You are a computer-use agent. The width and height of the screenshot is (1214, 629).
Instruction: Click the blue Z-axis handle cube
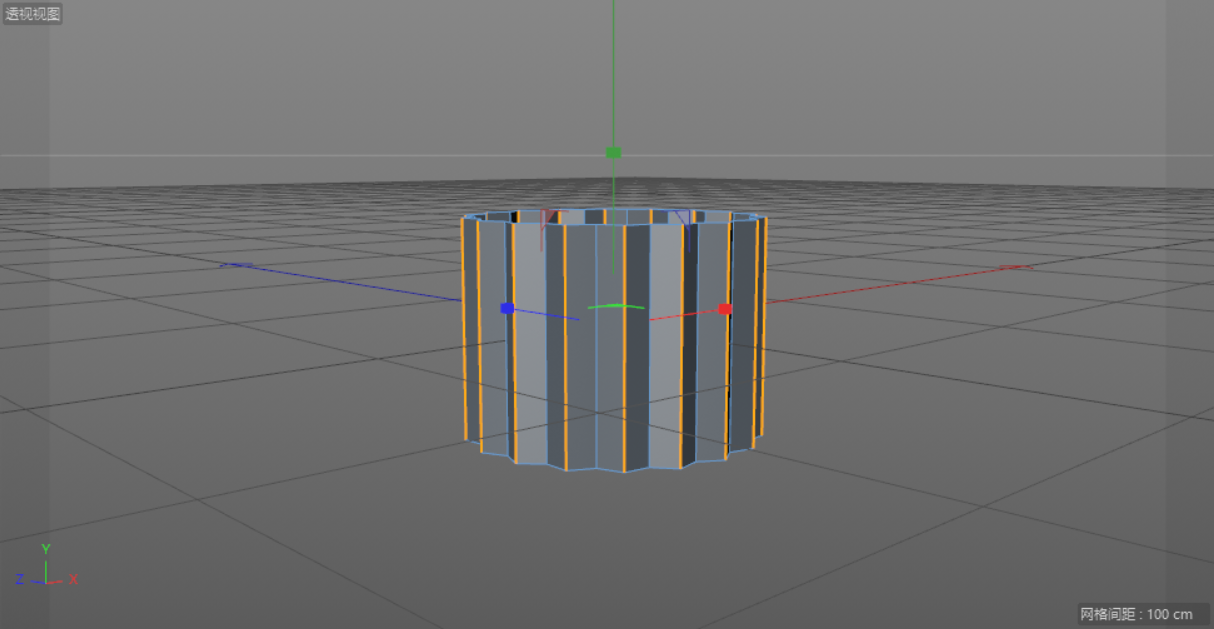(x=507, y=309)
